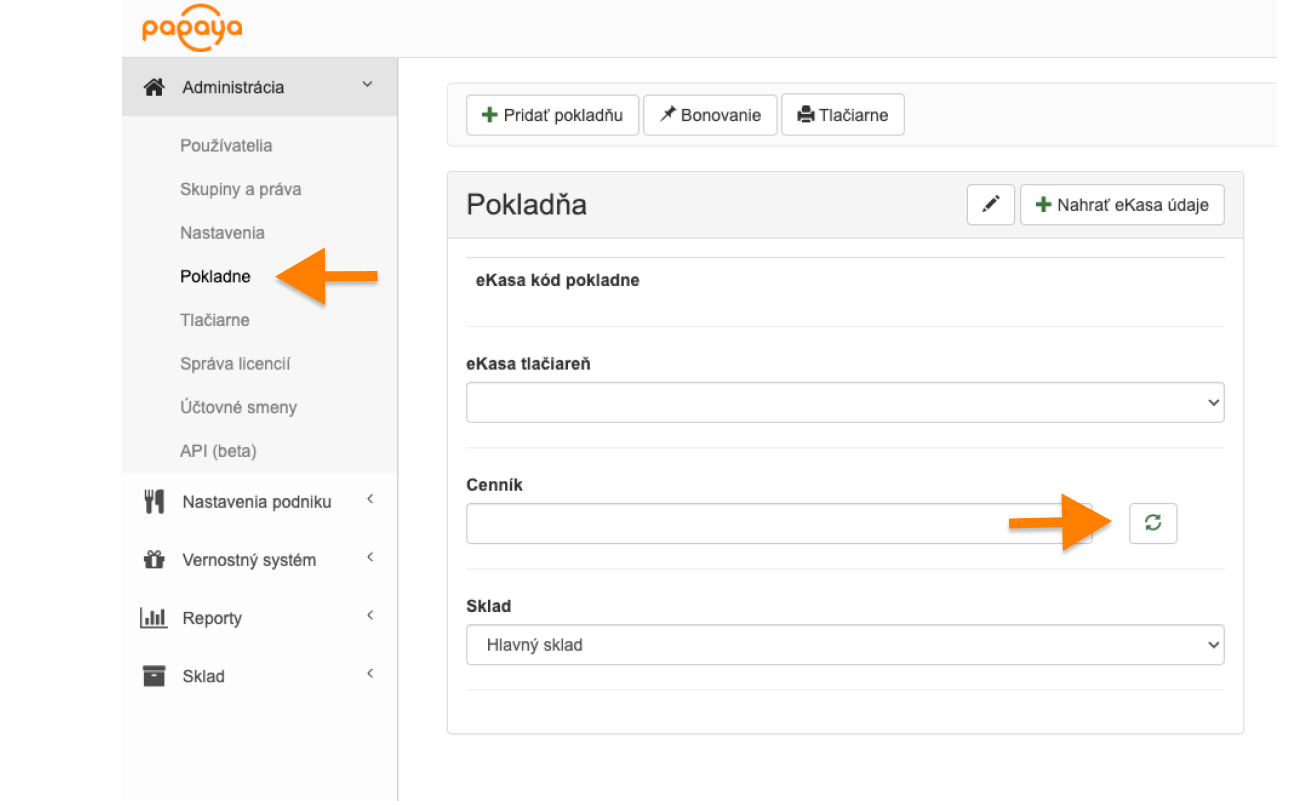Screen dimensions: 1289x805
Task: Click the bar chart Reporty icon
Action: 153,618
